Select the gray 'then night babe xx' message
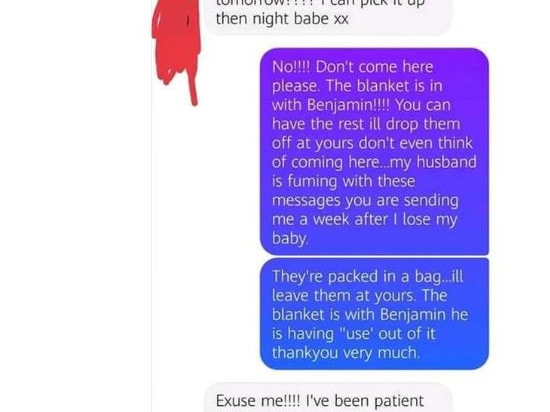550x412 pixels. point(328,17)
